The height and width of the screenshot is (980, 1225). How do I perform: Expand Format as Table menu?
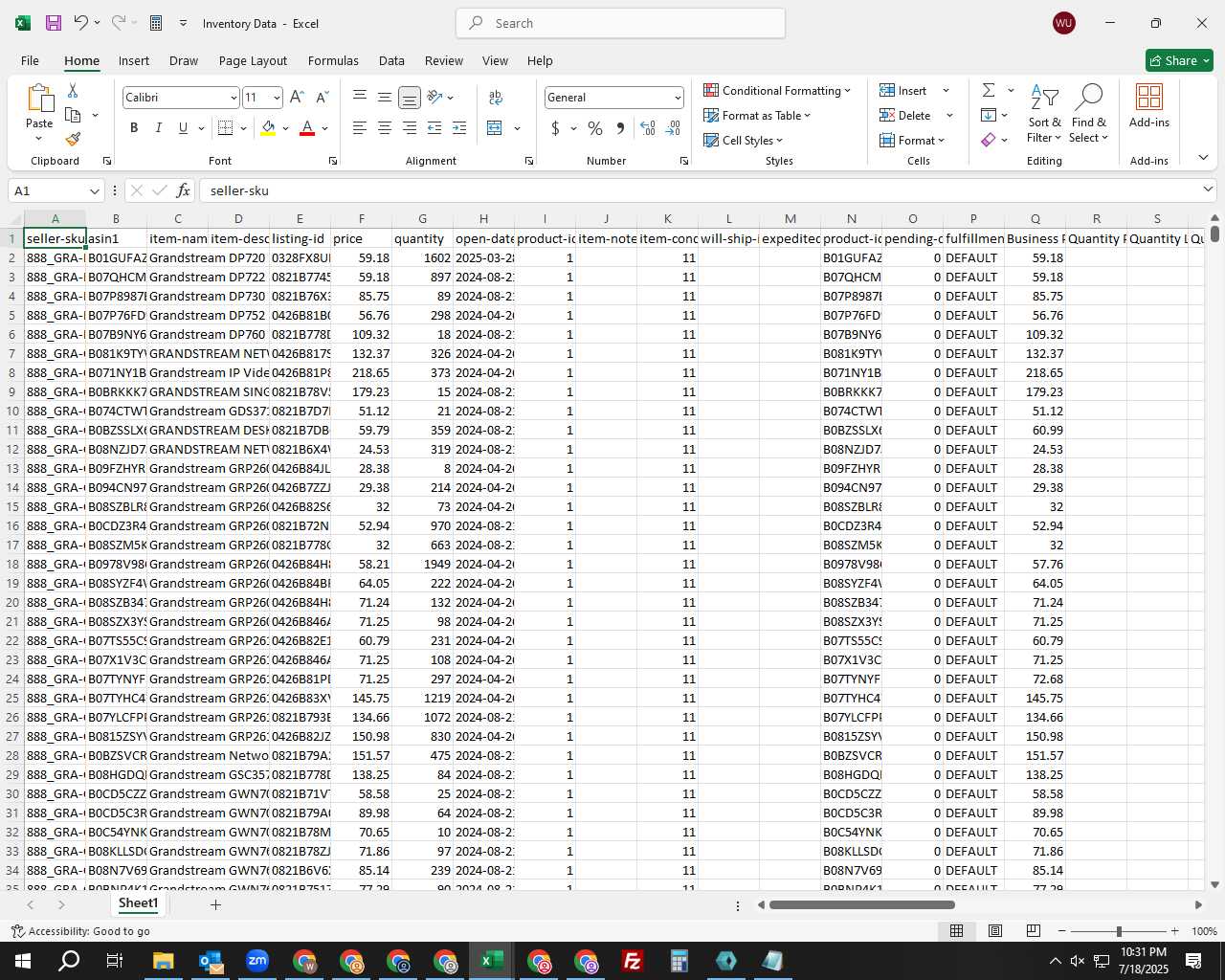click(757, 115)
